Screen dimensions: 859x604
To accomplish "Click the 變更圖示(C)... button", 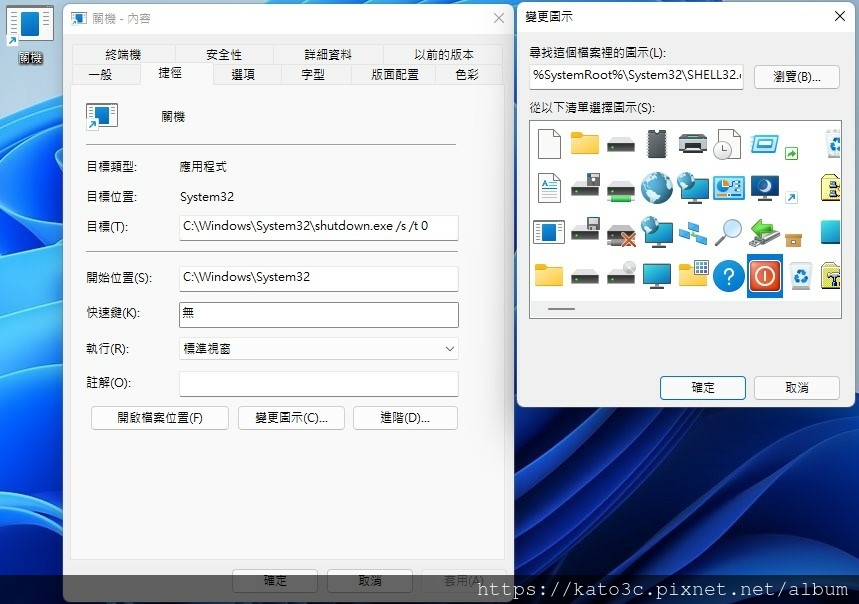I will 291,418.
